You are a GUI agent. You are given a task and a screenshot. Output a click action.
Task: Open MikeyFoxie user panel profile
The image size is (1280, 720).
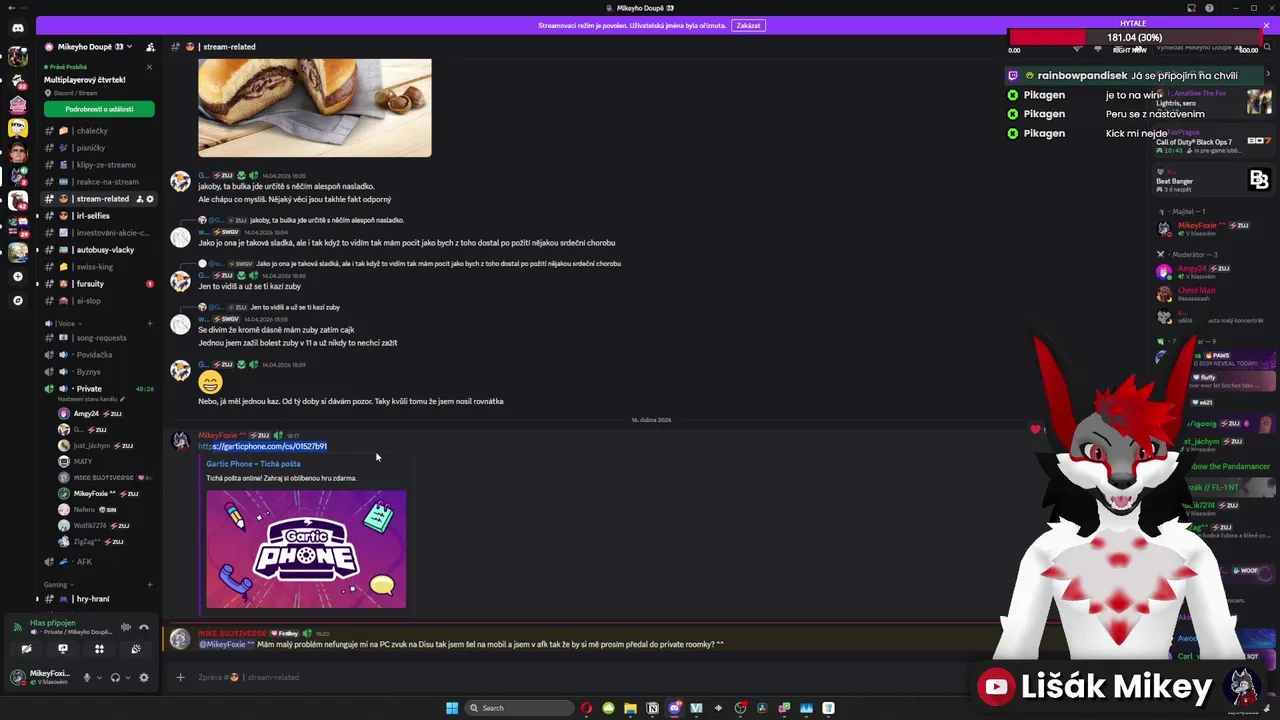tap(42, 677)
